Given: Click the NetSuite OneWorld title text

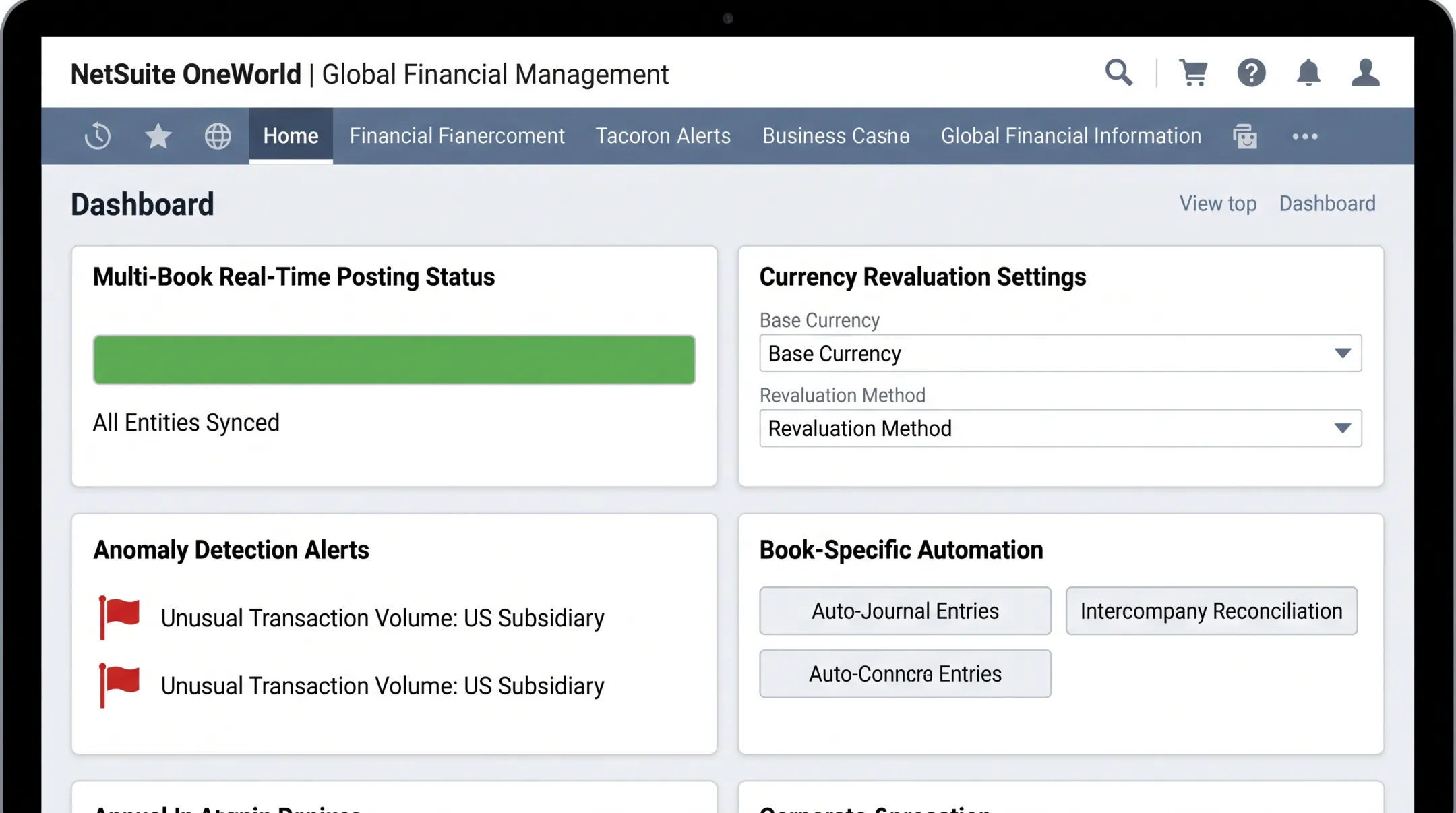Looking at the screenshot, I should tap(186, 74).
